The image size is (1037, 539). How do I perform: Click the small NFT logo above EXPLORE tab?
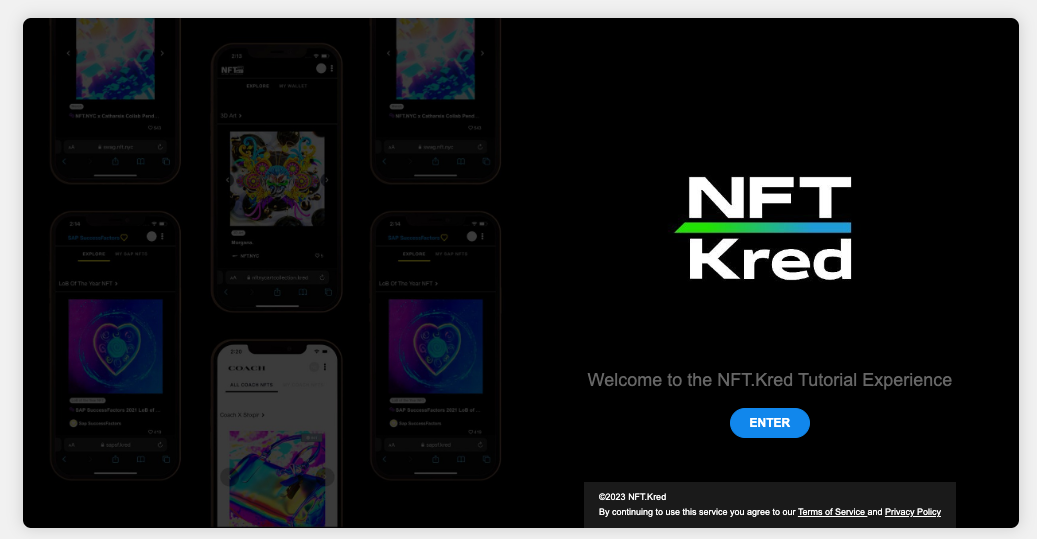pyautogui.click(x=232, y=69)
